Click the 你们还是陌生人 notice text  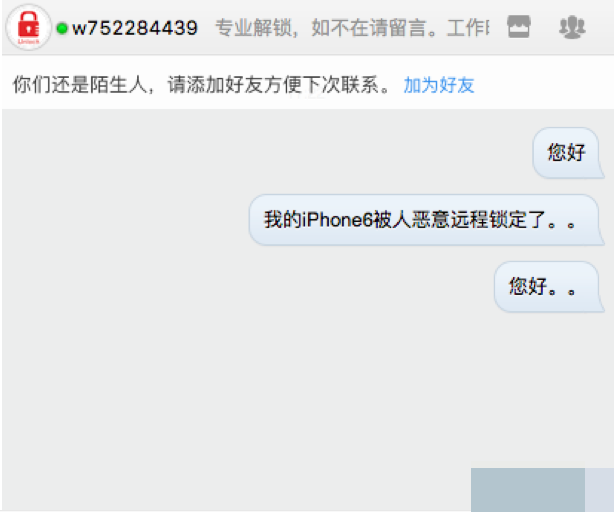coord(79,85)
